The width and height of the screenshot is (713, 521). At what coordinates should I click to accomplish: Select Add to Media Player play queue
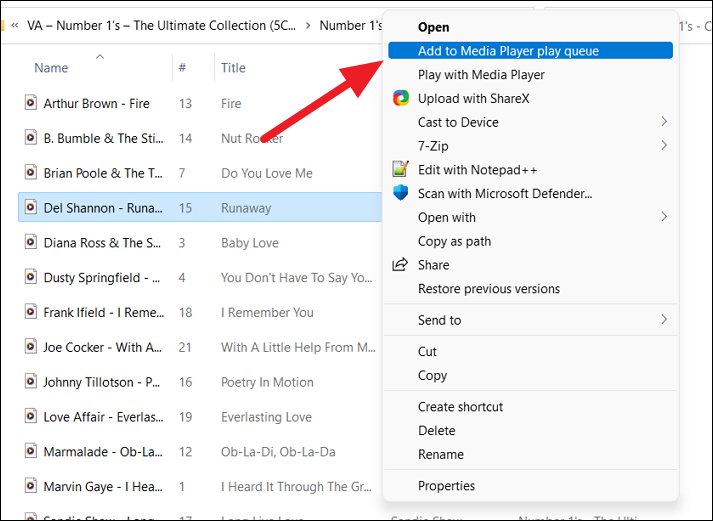[530, 50]
